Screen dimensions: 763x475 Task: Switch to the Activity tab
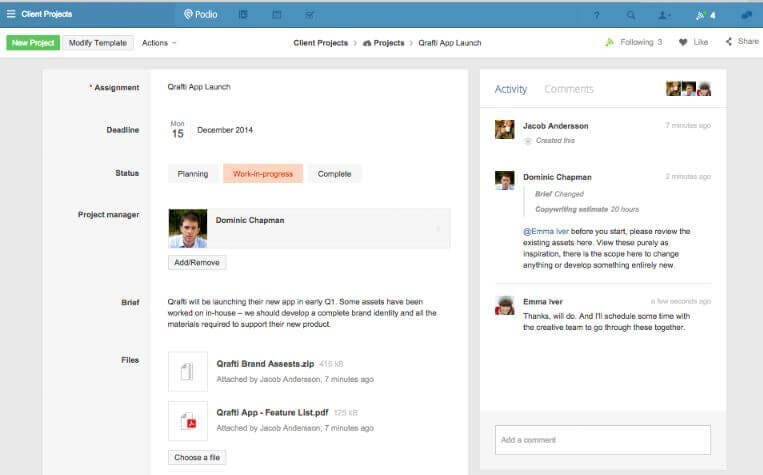click(510, 89)
